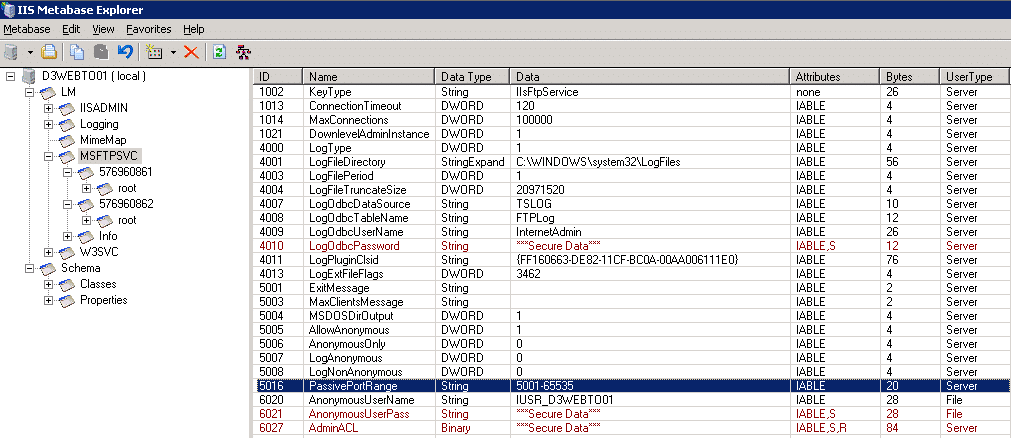
Task: Click the IIS Metabase Explorer title bar icon
Action: pyautogui.click(x=8, y=10)
